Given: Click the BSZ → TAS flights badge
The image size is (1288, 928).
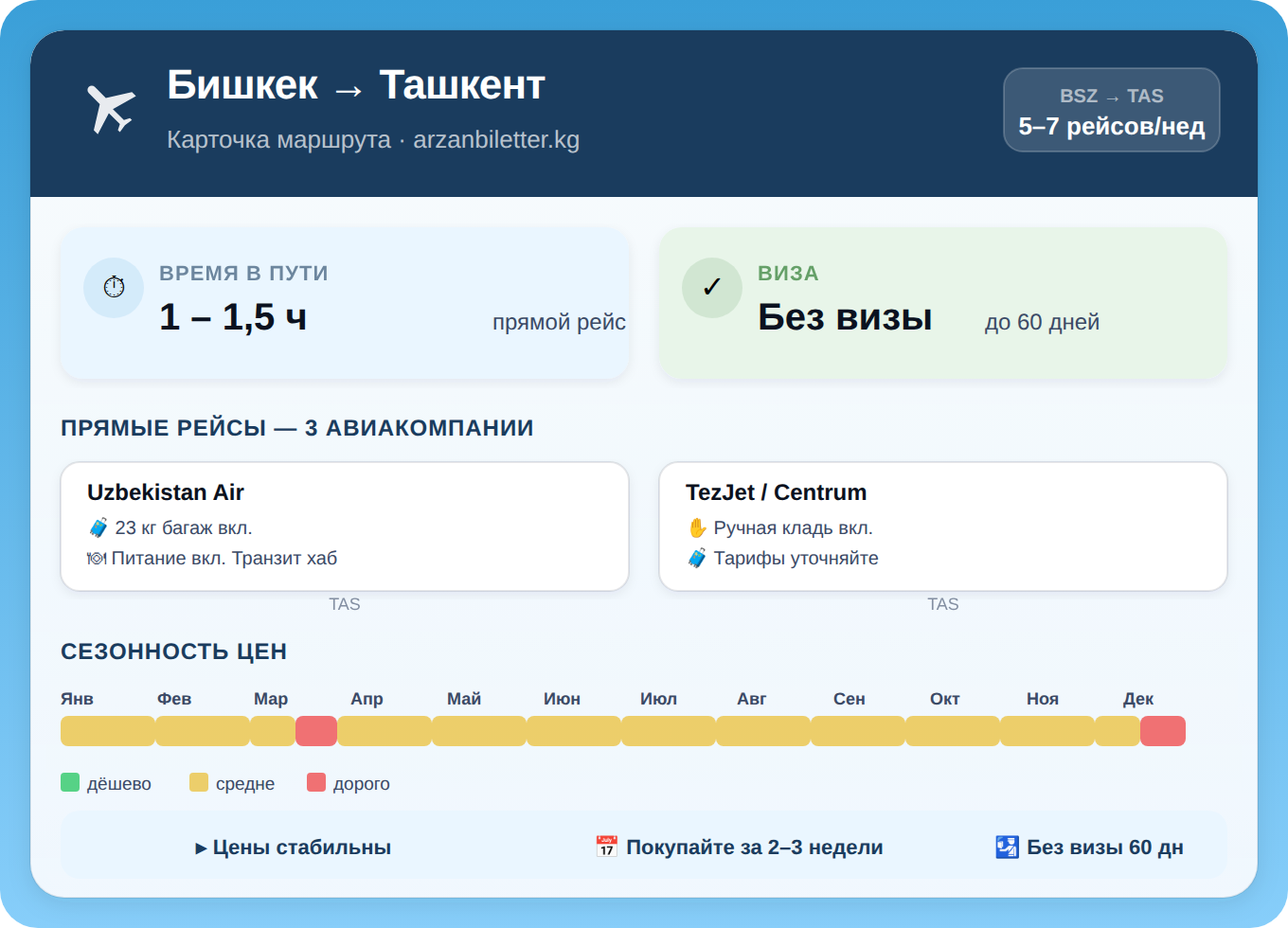Looking at the screenshot, I should pyautogui.click(x=1112, y=110).
